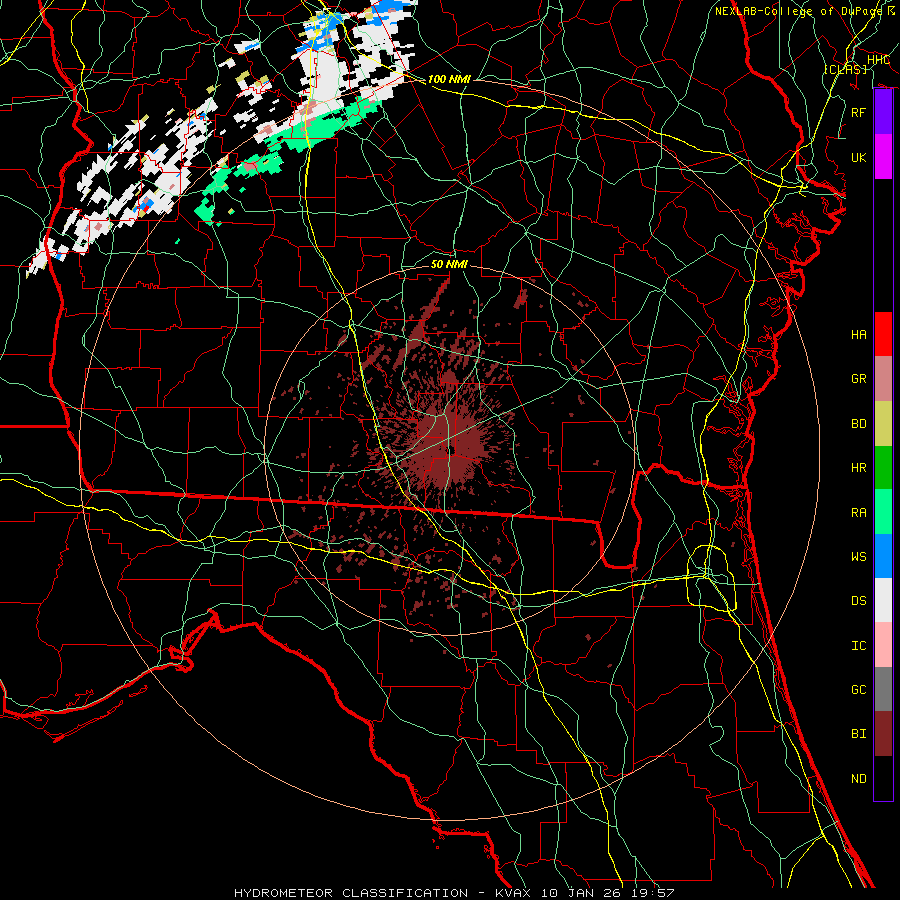
Task: Click the BD legend label
Action: coord(858,424)
